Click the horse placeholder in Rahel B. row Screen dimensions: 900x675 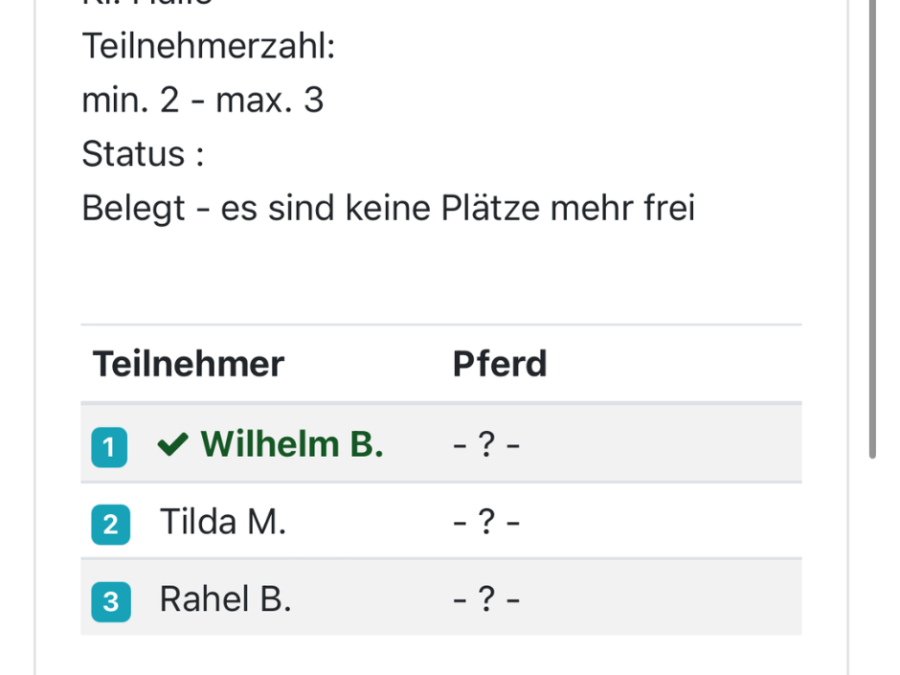pos(487,600)
